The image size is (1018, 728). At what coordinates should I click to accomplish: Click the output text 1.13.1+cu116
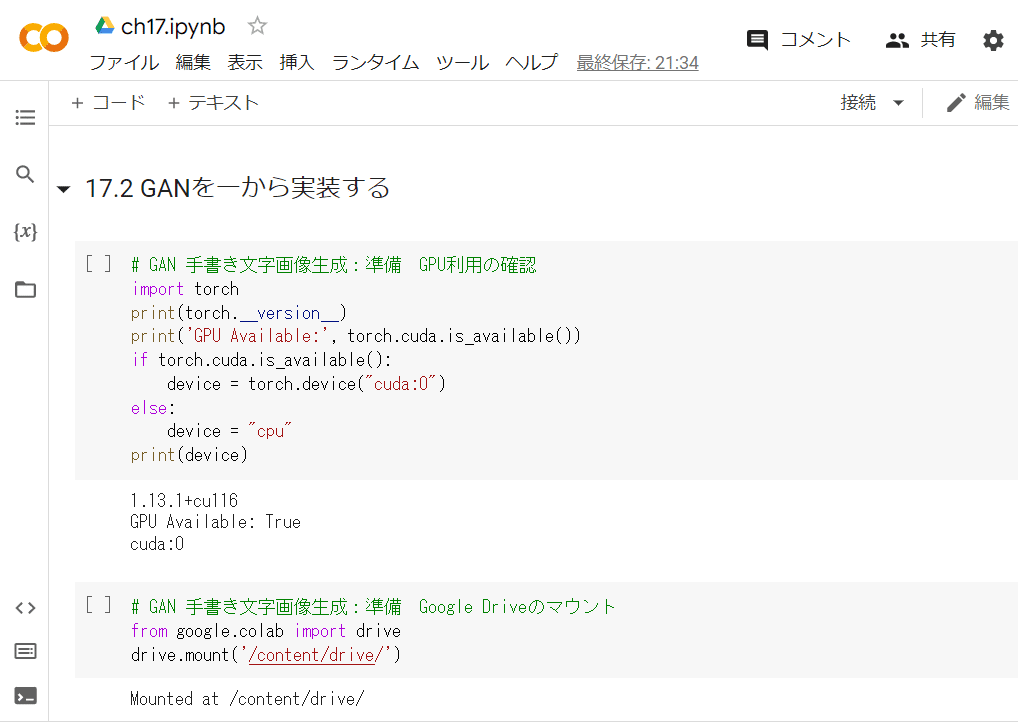pyautogui.click(x=184, y=500)
